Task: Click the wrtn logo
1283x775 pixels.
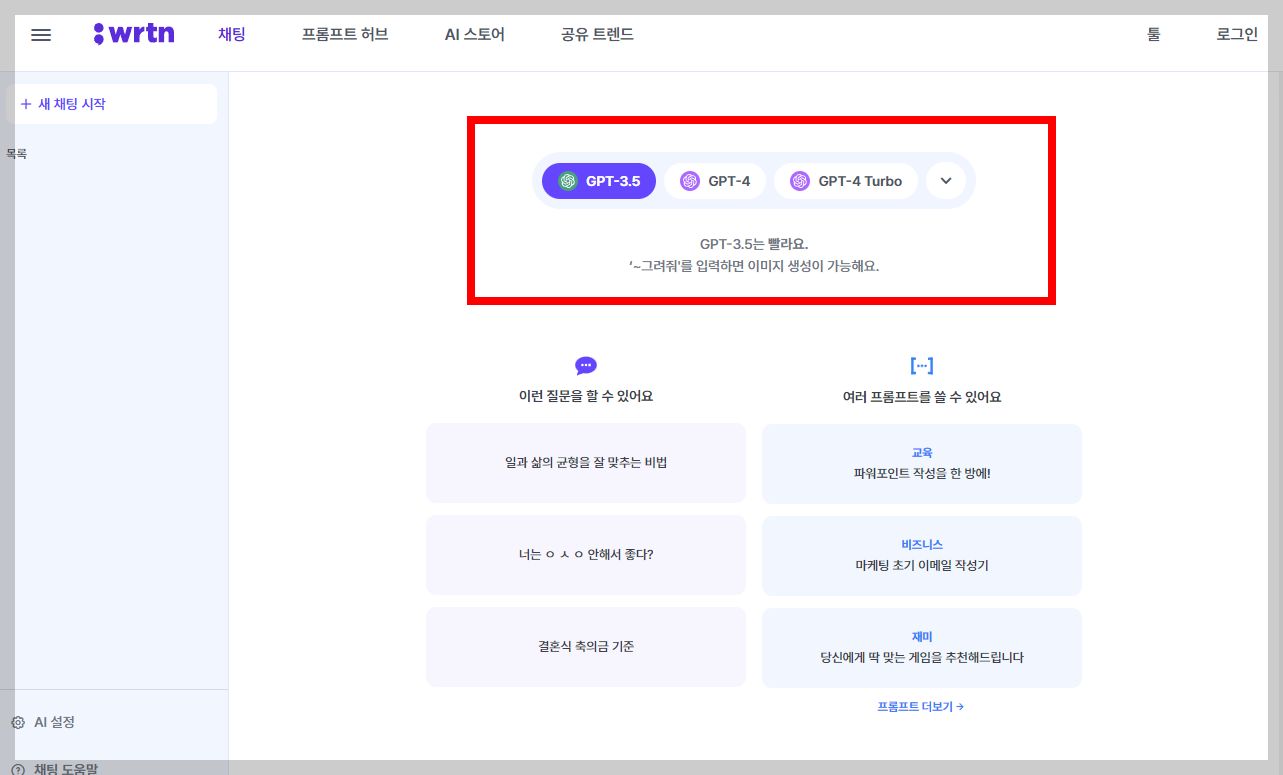Action: [134, 34]
